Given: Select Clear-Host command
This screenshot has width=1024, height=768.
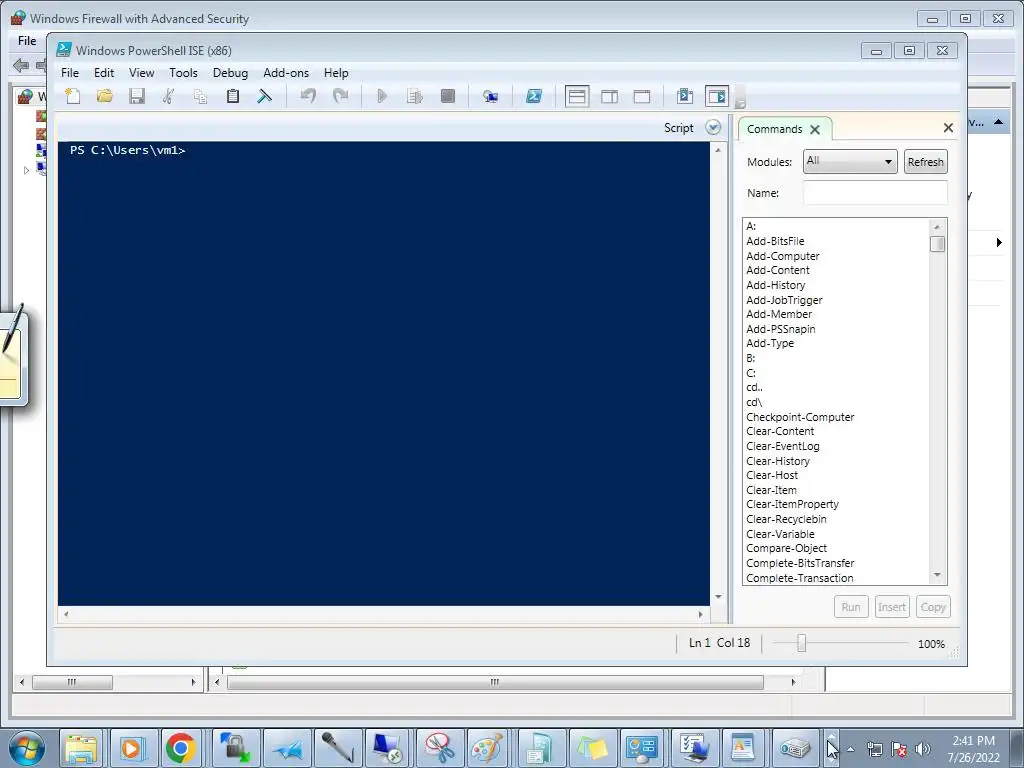Looking at the screenshot, I should [x=772, y=475].
